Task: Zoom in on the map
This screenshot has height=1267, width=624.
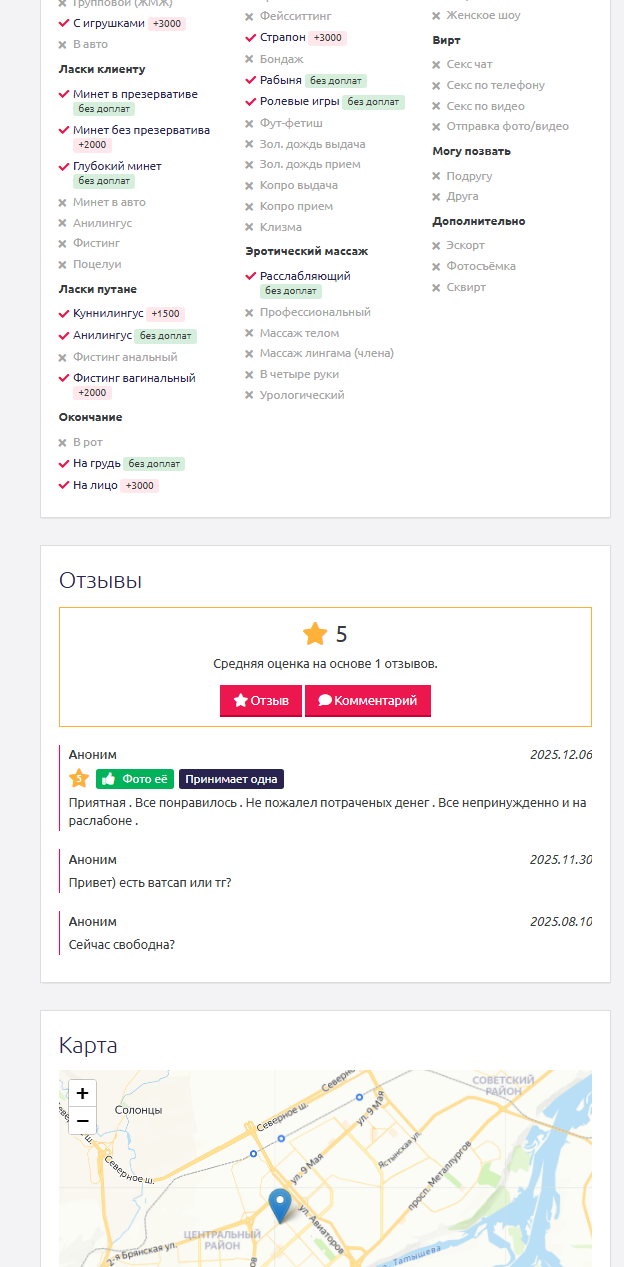Action: pyautogui.click(x=83, y=1093)
